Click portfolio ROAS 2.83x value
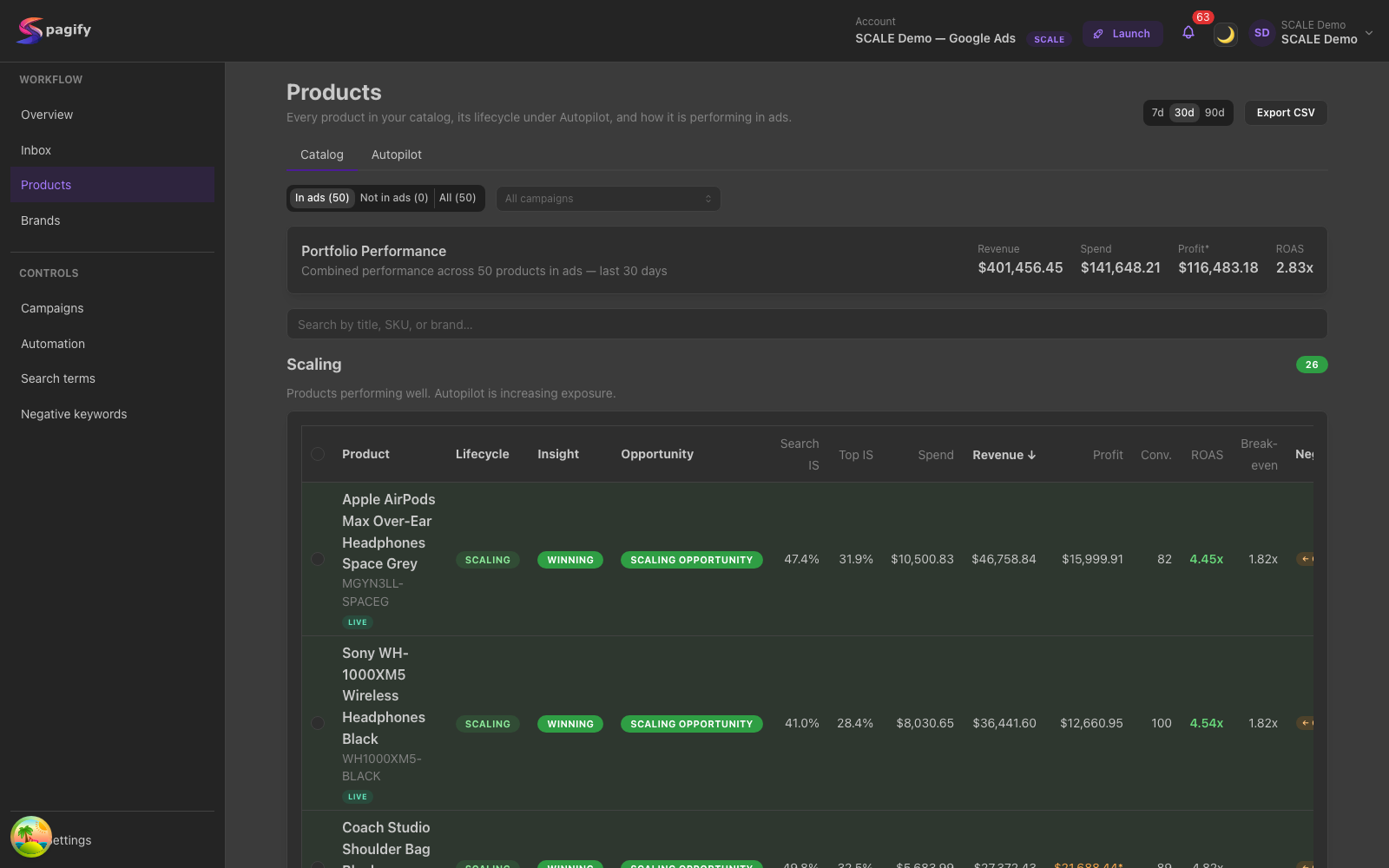This screenshot has width=1389, height=868. point(1294,267)
